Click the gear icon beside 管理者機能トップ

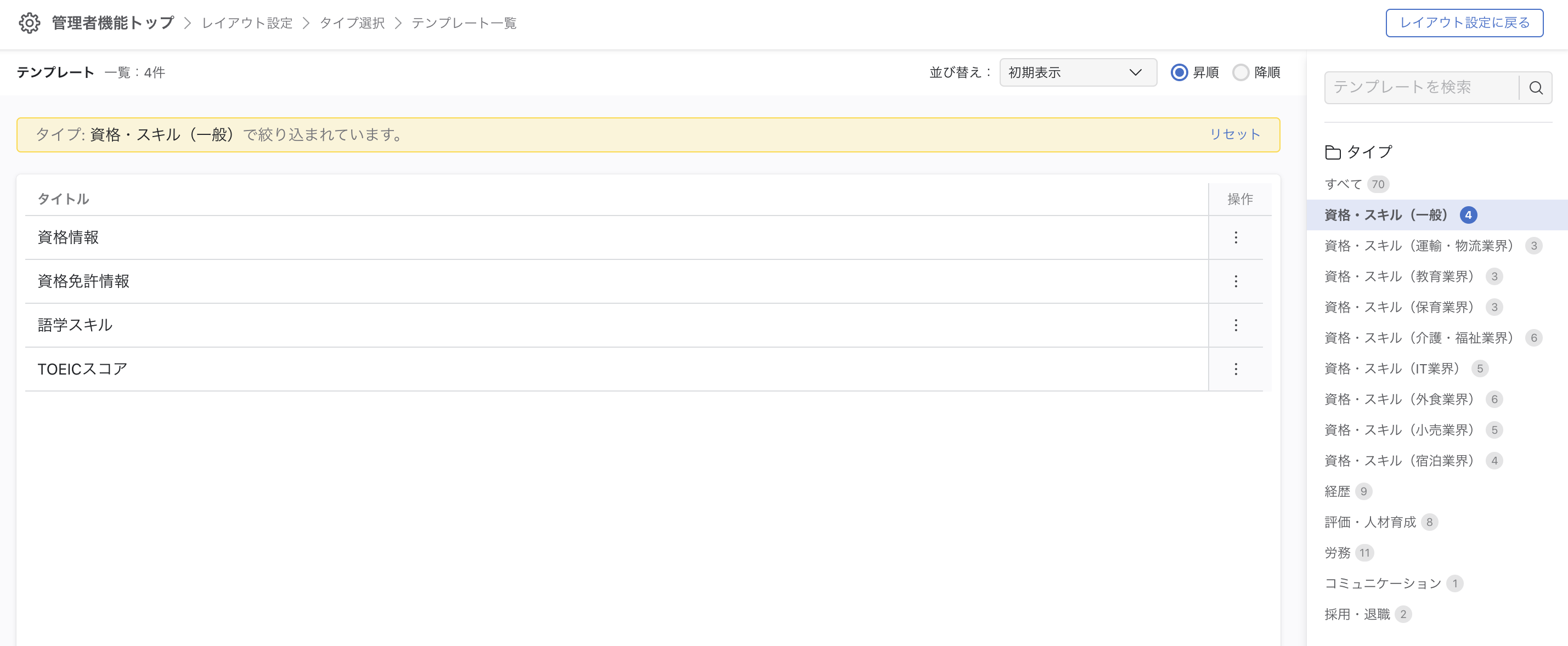tap(29, 23)
